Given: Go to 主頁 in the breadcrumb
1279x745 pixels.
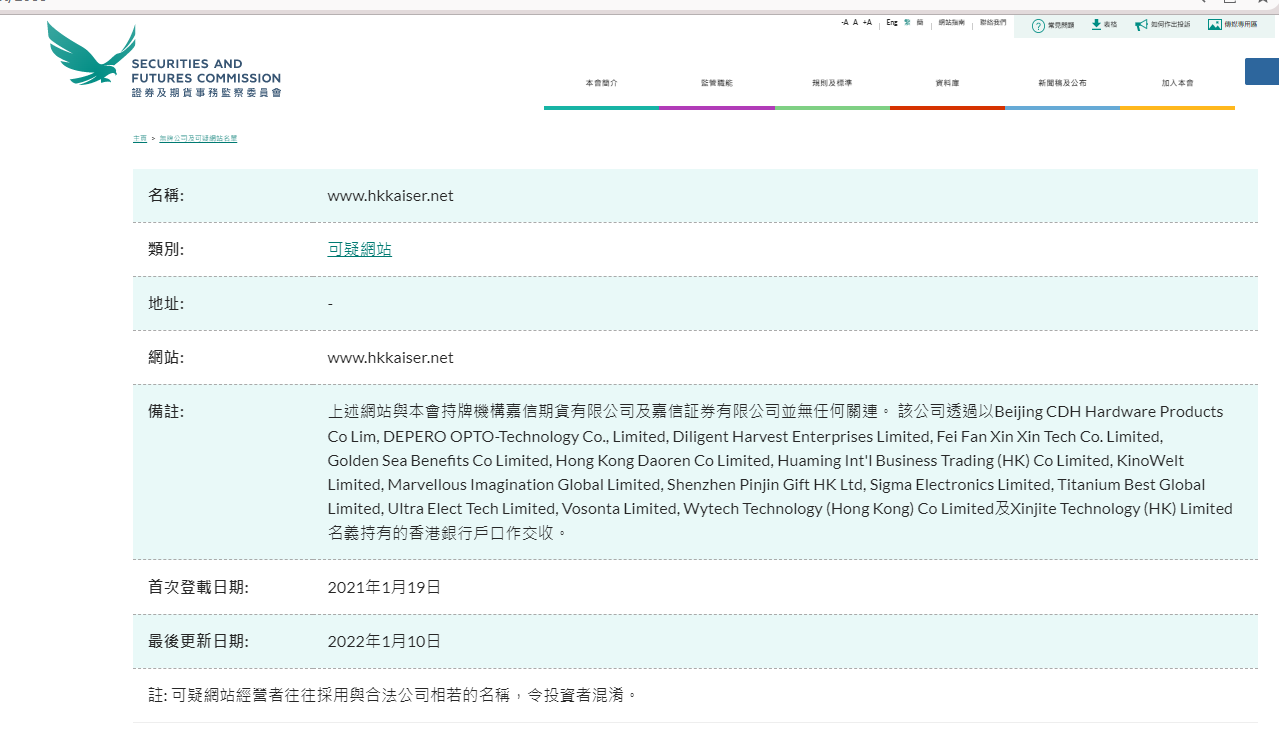Looking at the screenshot, I should click(x=139, y=138).
